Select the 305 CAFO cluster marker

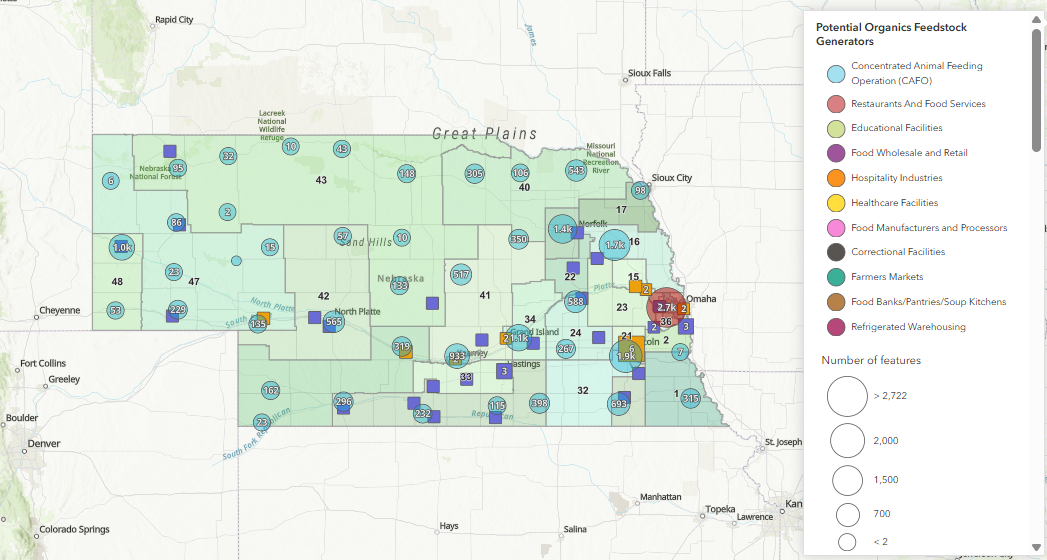point(475,174)
